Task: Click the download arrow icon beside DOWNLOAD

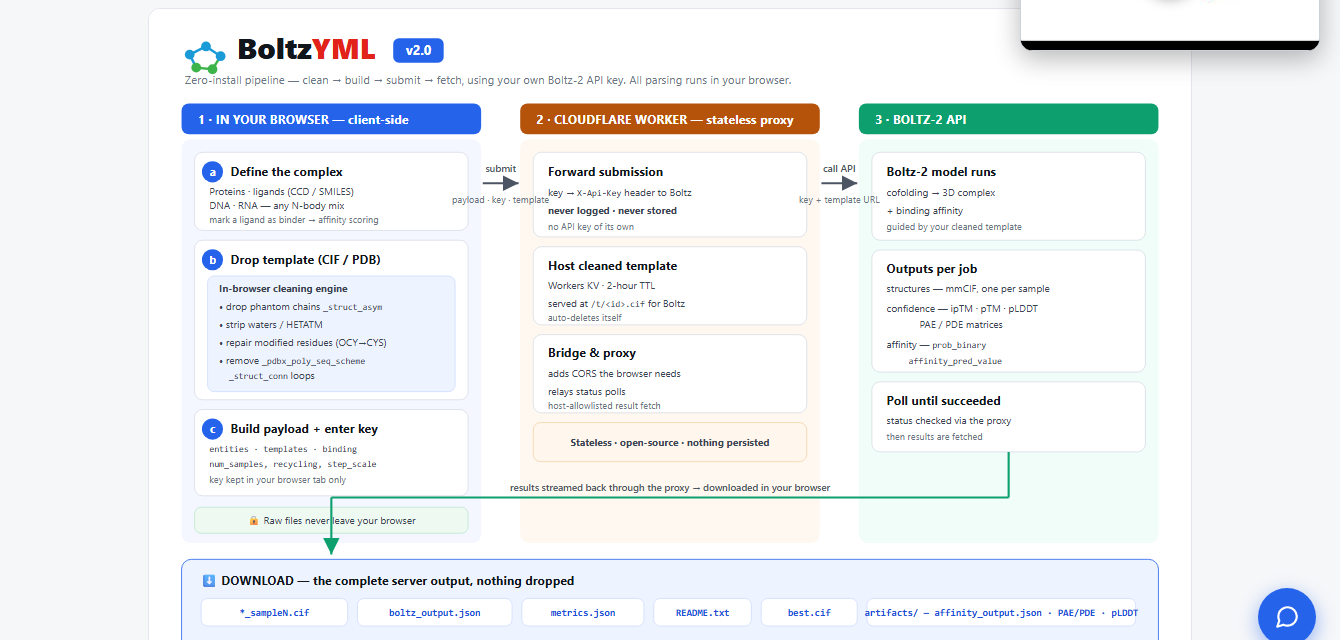Action: click(x=209, y=581)
